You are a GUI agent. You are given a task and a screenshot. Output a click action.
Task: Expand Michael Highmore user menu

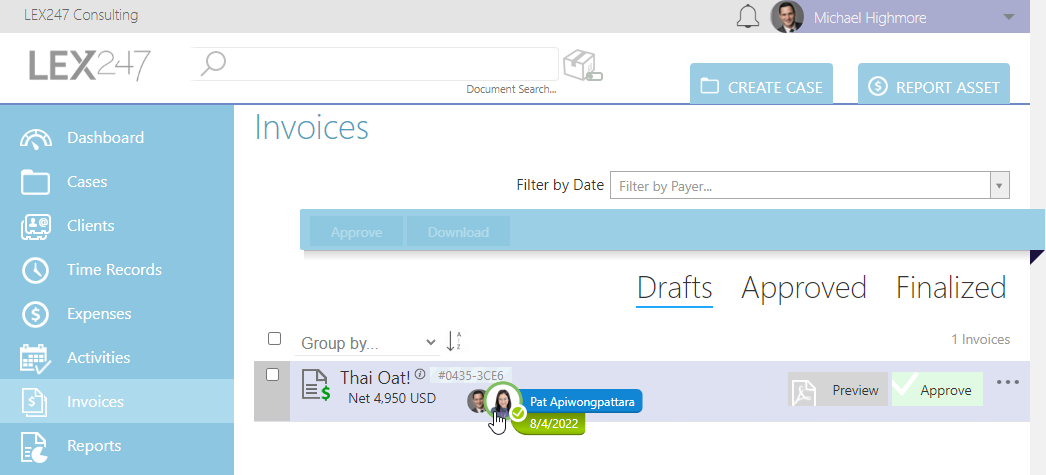coord(1008,17)
